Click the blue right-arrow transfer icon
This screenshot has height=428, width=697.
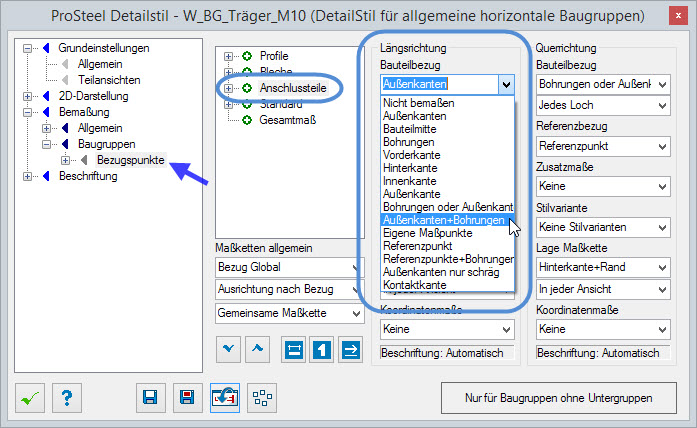[x=350, y=350]
